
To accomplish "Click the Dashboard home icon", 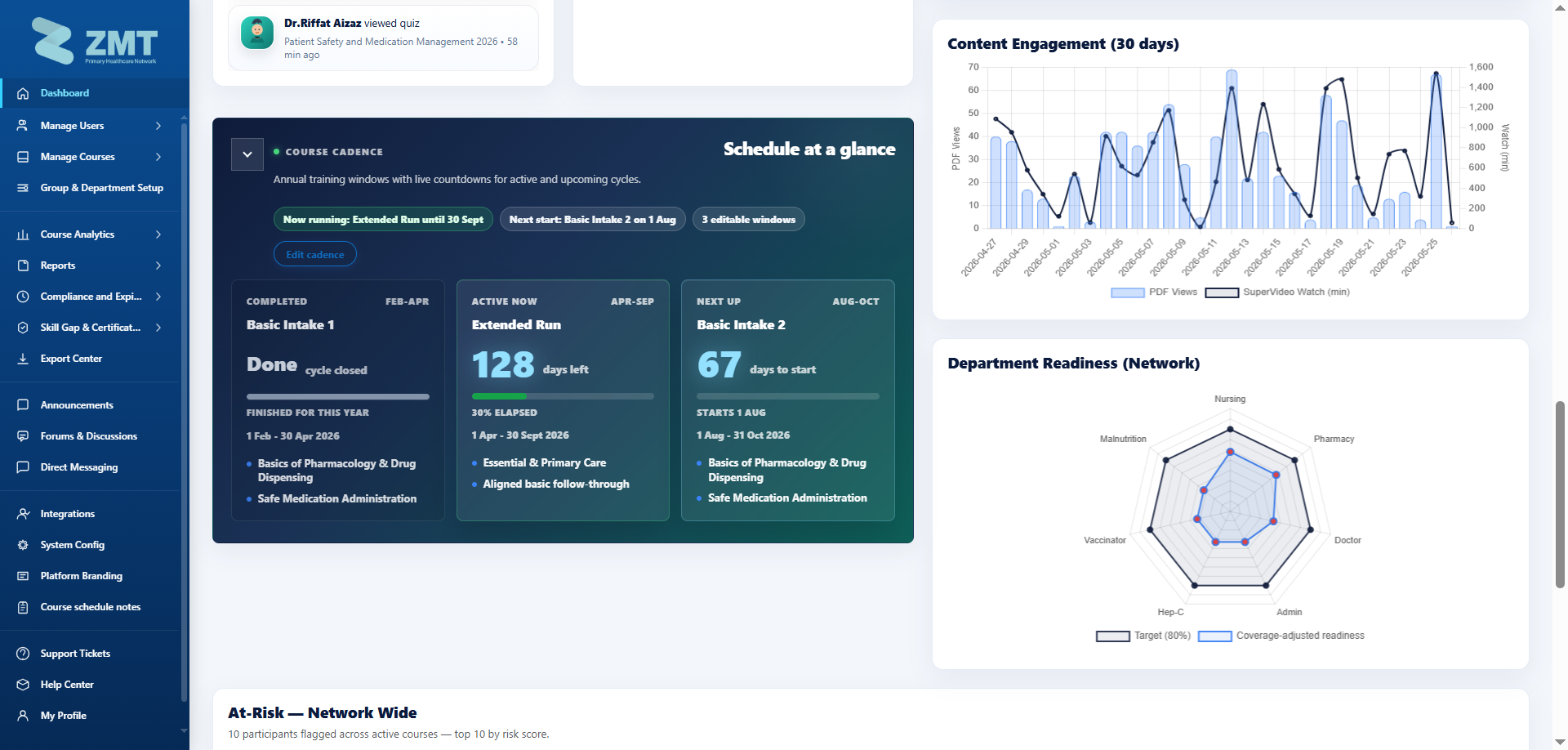I will tap(23, 93).
